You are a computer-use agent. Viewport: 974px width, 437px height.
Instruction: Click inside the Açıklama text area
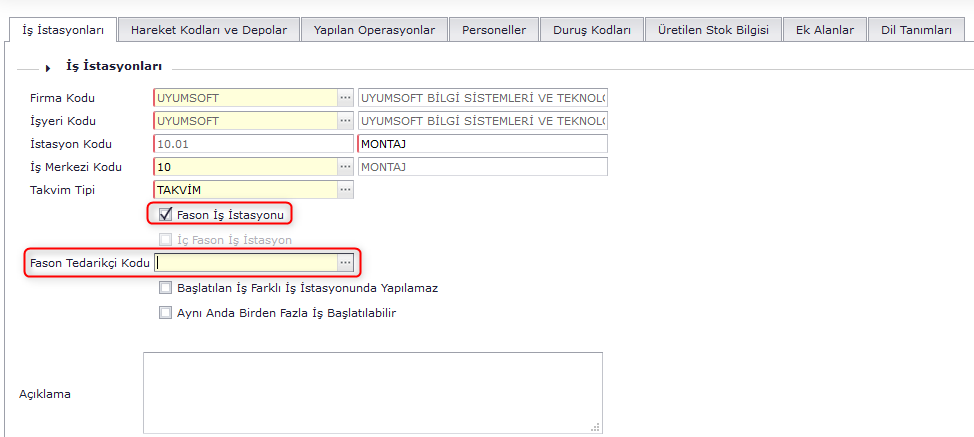click(x=372, y=392)
